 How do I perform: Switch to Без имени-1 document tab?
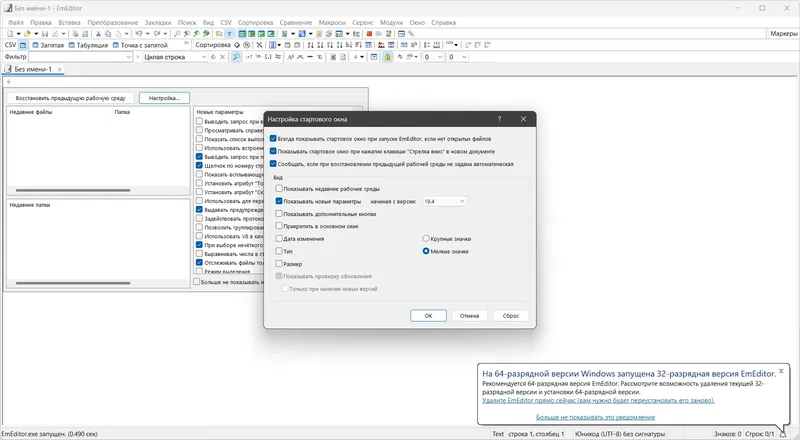click(33, 69)
